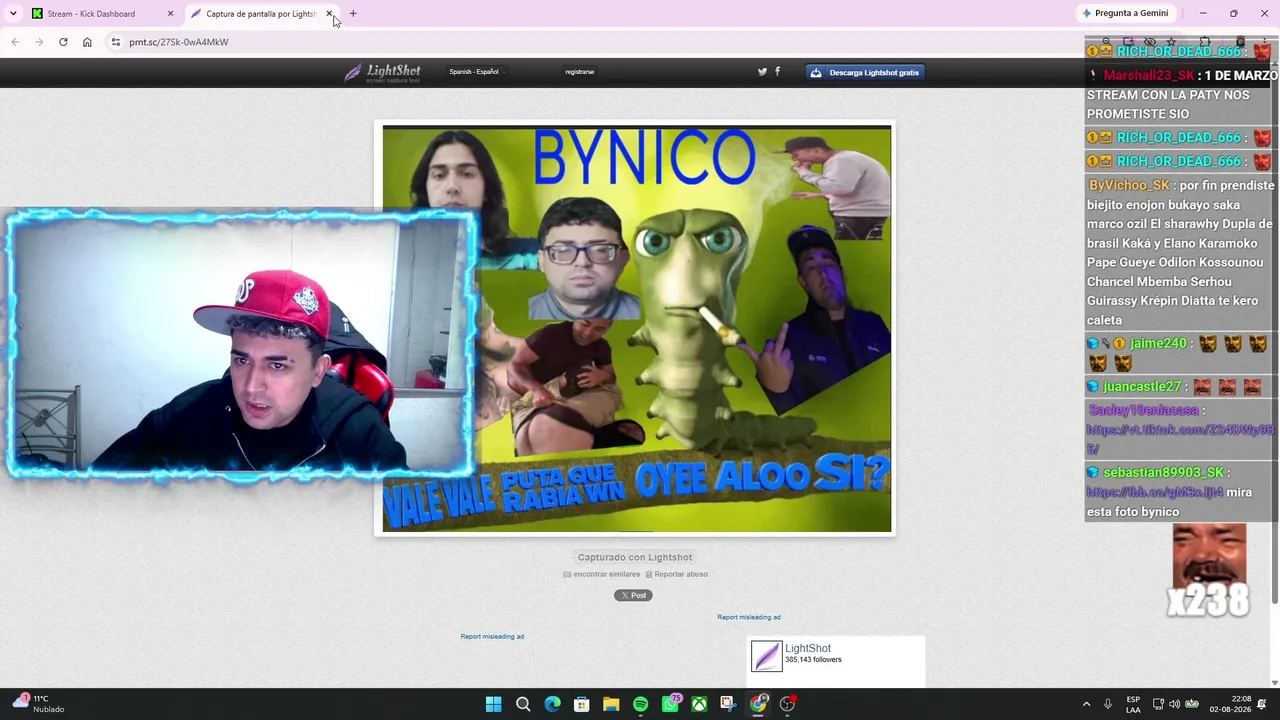
Task: Open Spotify from the taskbar
Action: point(640,704)
